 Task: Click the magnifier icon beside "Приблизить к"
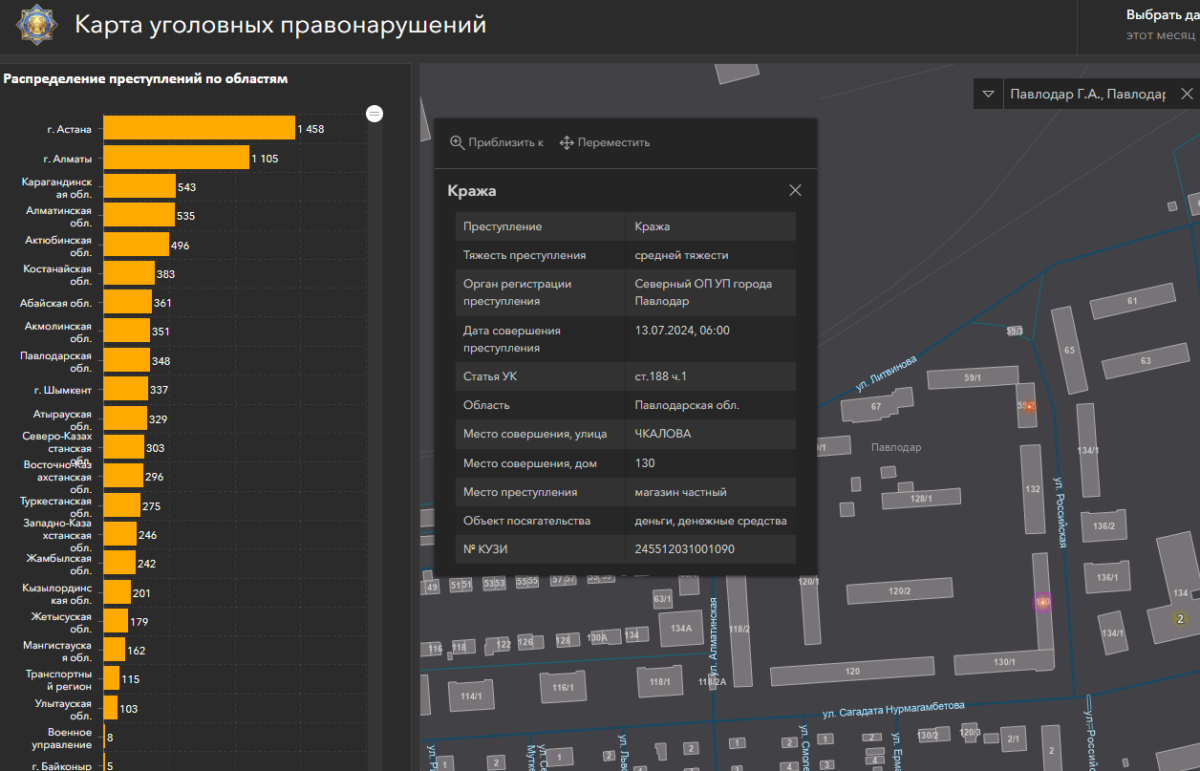pos(457,143)
